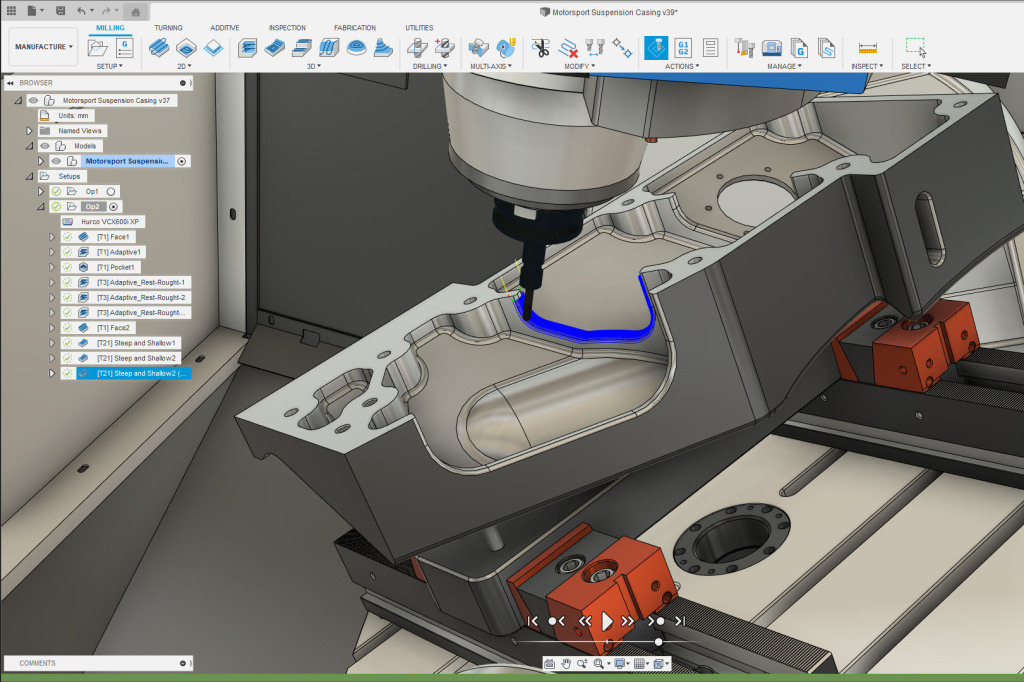Click the Setup Sheet icon in Actions
Image resolution: width=1024 pixels, height=682 pixels.
pos(710,46)
